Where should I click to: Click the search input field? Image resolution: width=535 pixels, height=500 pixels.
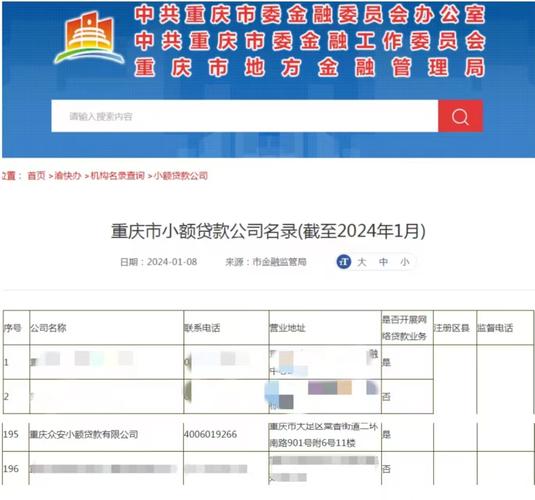[245, 116]
